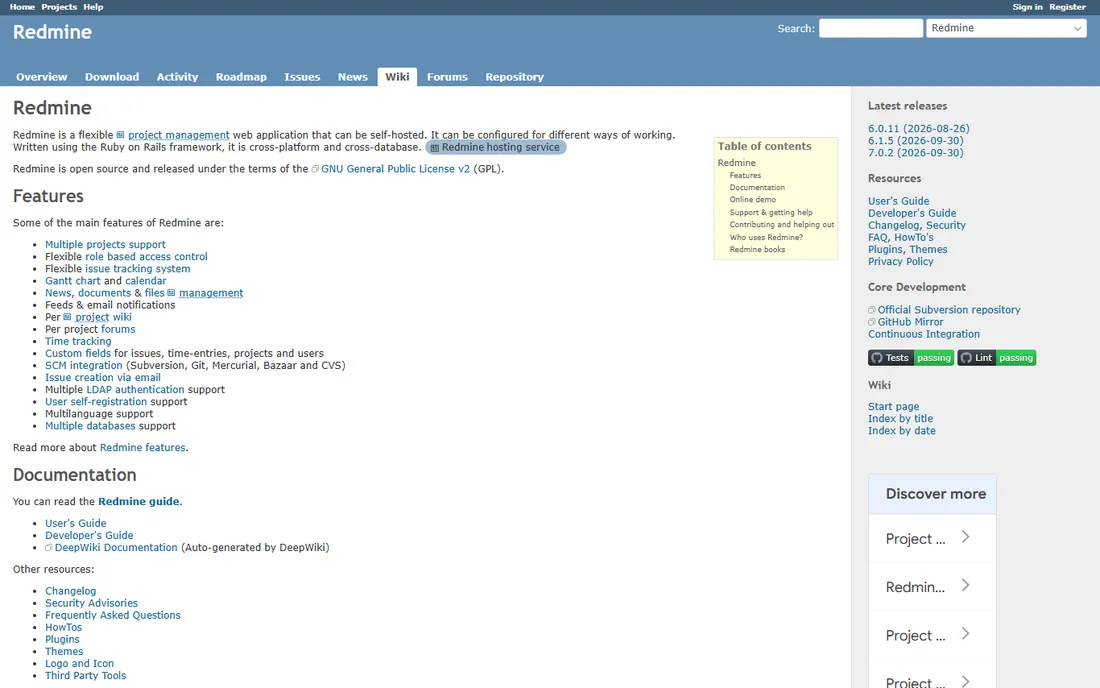Follow the project management link in the intro

click(178, 135)
